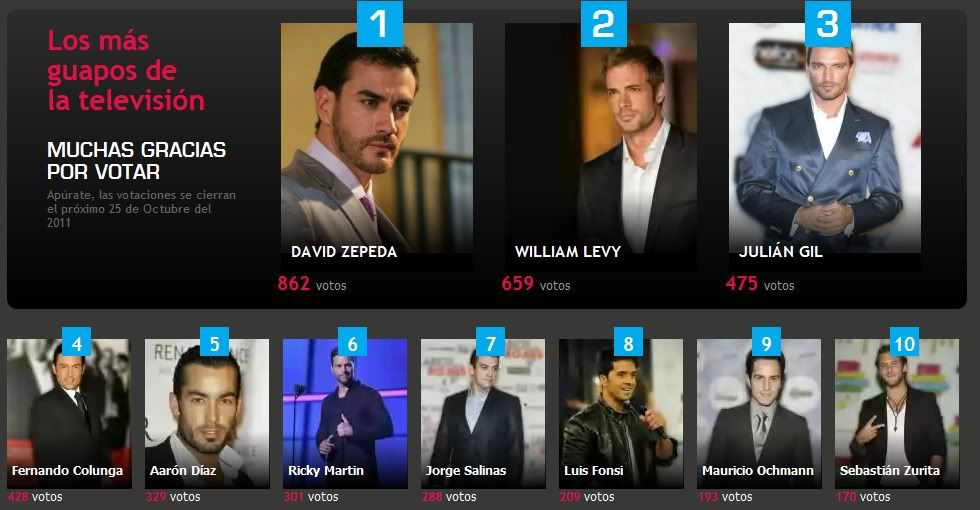Click the blue number 1 rank badge
The height and width of the screenshot is (510, 980).
click(x=379, y=24)
